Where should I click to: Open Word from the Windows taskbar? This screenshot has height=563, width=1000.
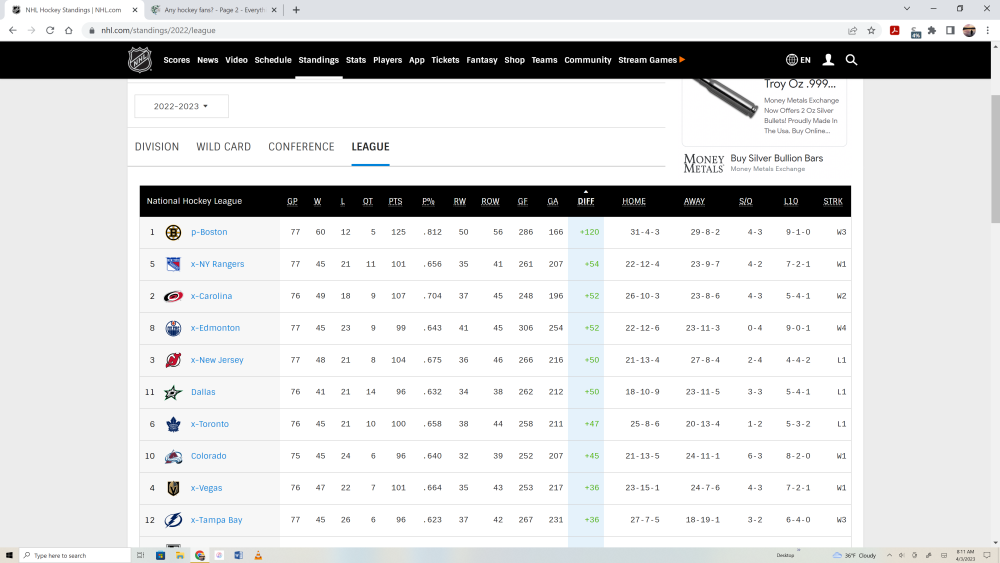[238, 555]
